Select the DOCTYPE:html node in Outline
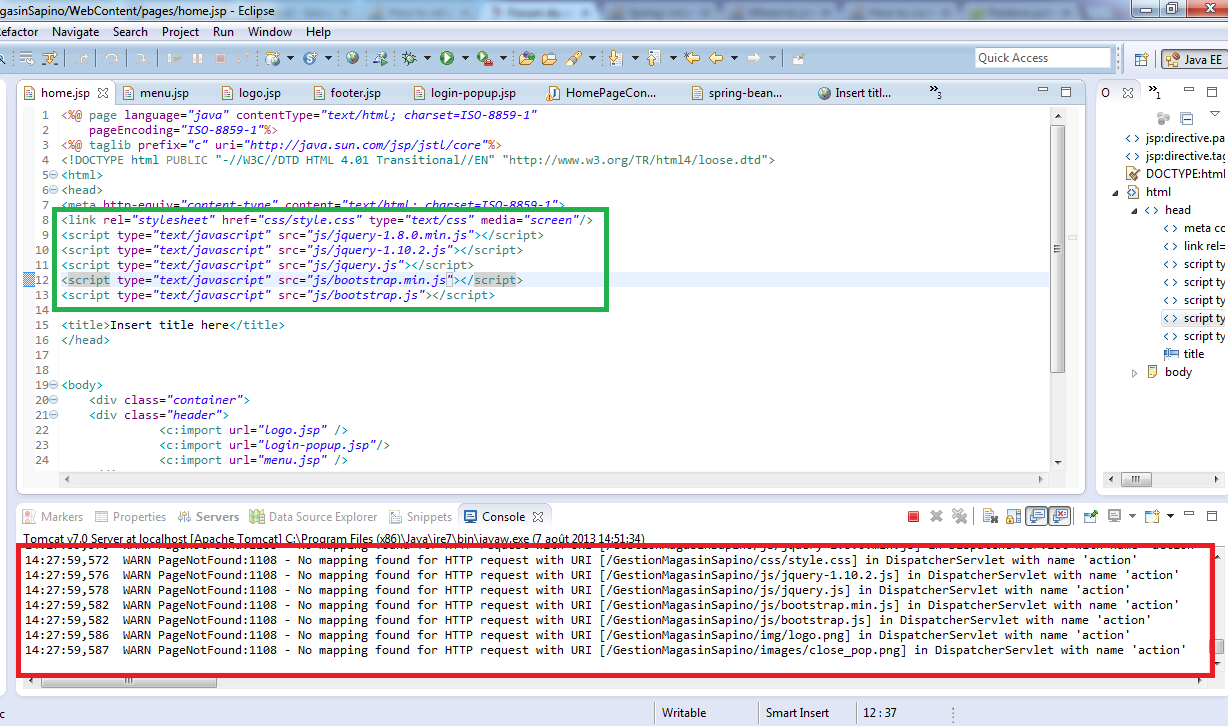 [x=1175, y=174]
